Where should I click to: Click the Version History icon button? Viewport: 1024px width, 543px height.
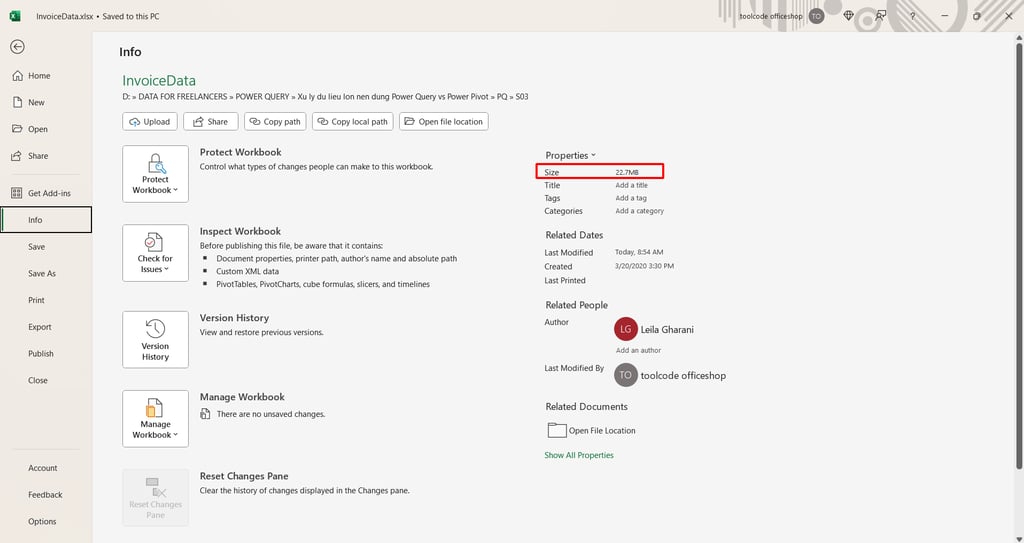tap(155, 340)
